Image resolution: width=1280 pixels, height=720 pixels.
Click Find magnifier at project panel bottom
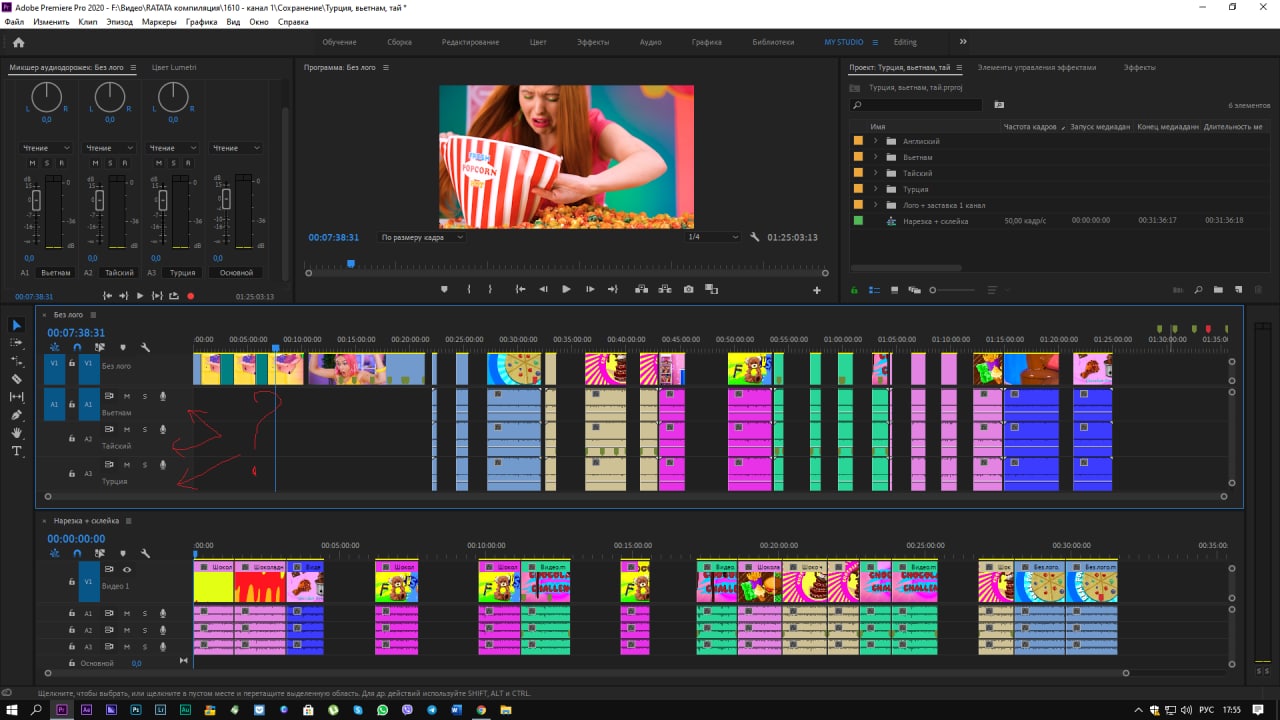pos(1198,290)
